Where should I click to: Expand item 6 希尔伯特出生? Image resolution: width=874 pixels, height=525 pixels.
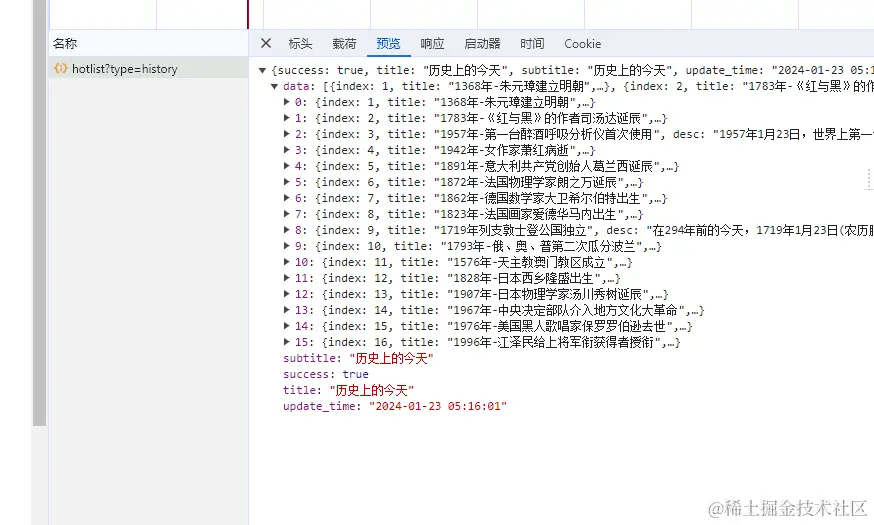(287, 198)
